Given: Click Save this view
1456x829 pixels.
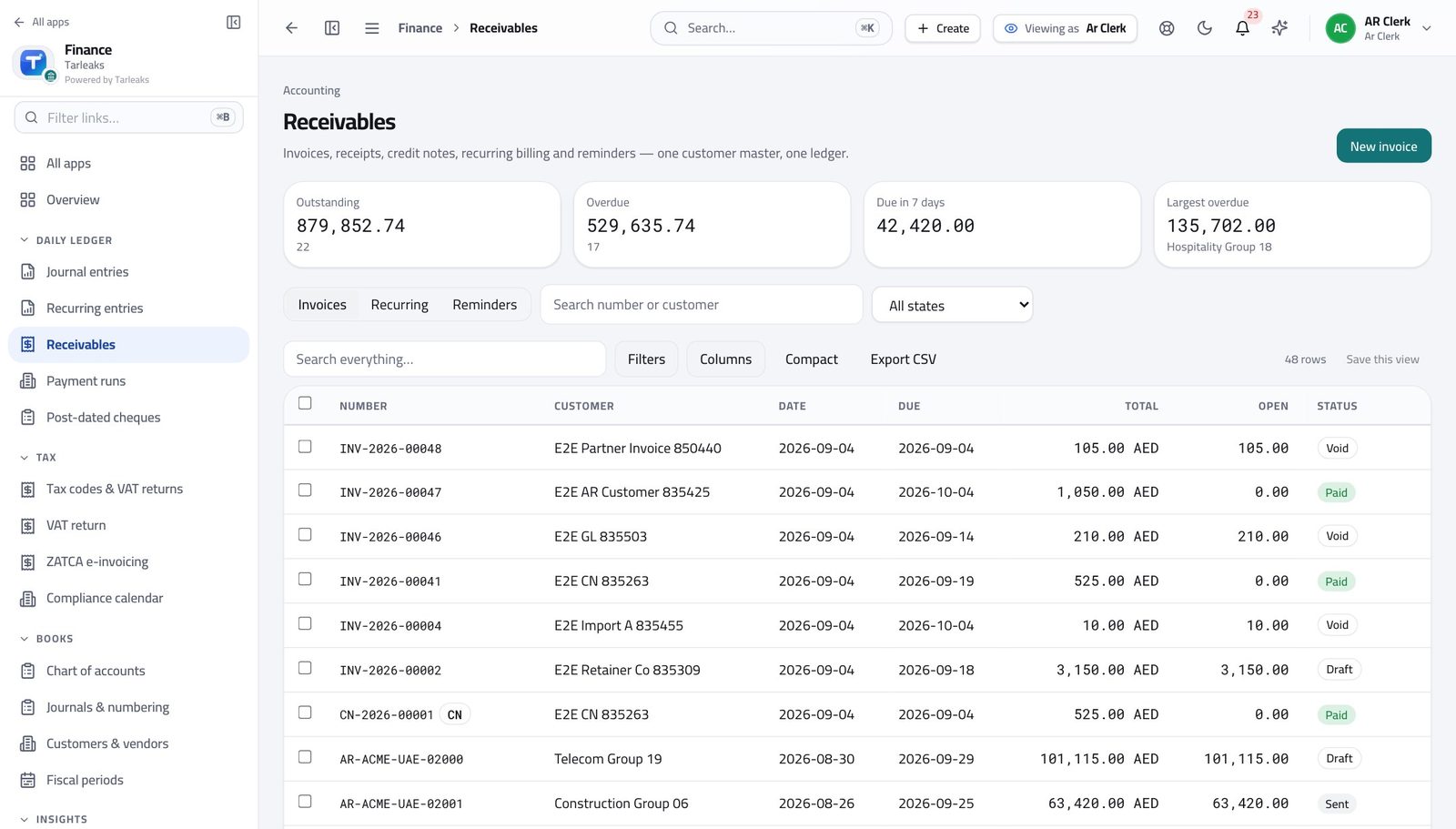Looking at the screenshot, I should (1382, 359).
